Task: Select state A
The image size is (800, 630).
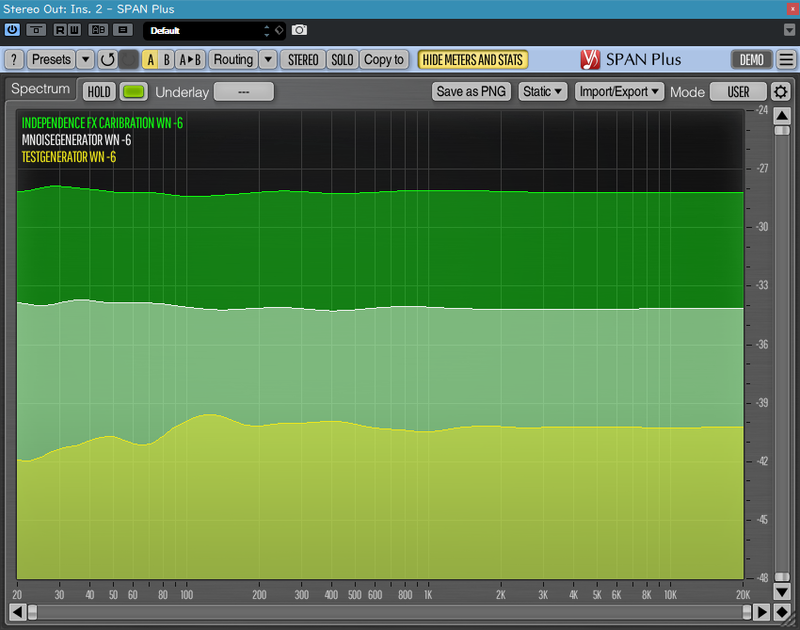Action: pos(151,60)
